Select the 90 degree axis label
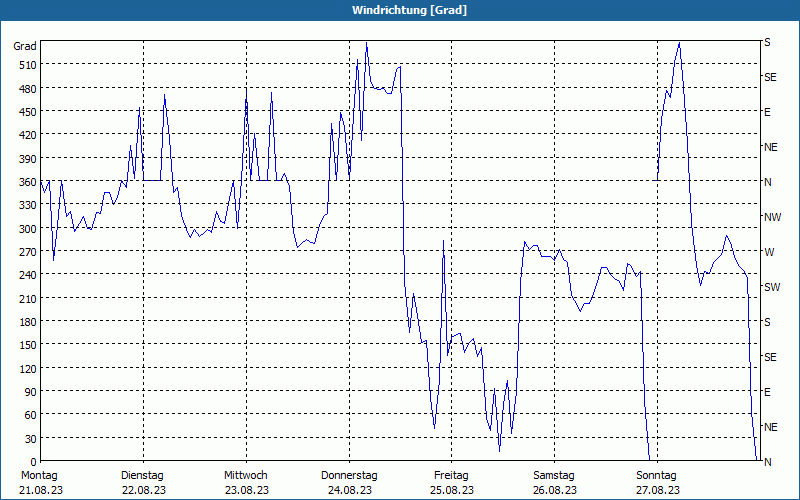This screenshot has width=800, height=500. [28, 391]
